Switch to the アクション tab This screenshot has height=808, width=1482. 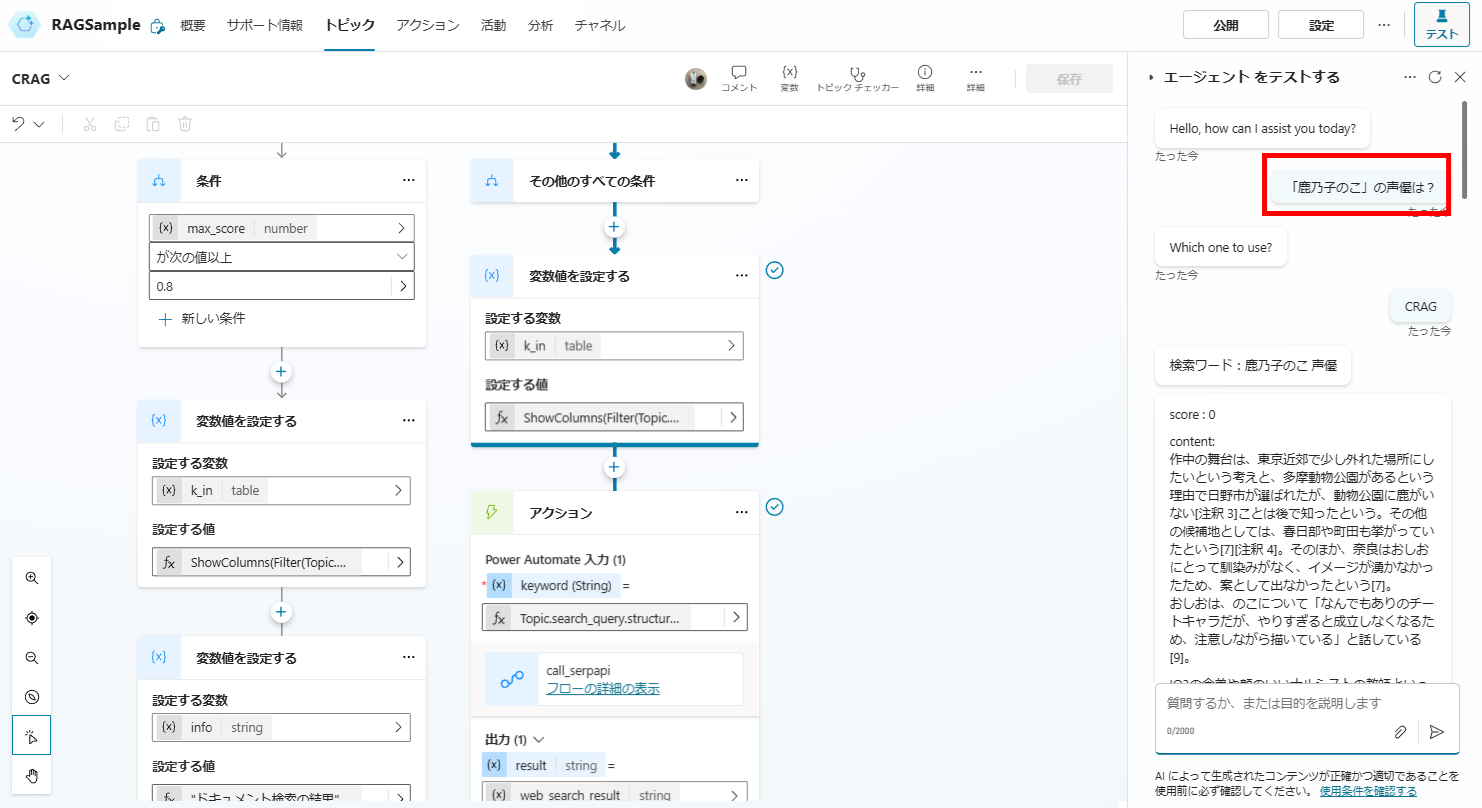click(x=427, y=26)
